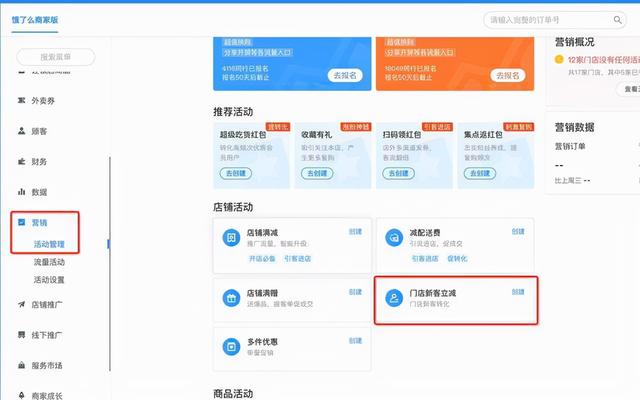Click the 门店新客立减 person icon
640x400 pixels.
[x=394, y=298]
